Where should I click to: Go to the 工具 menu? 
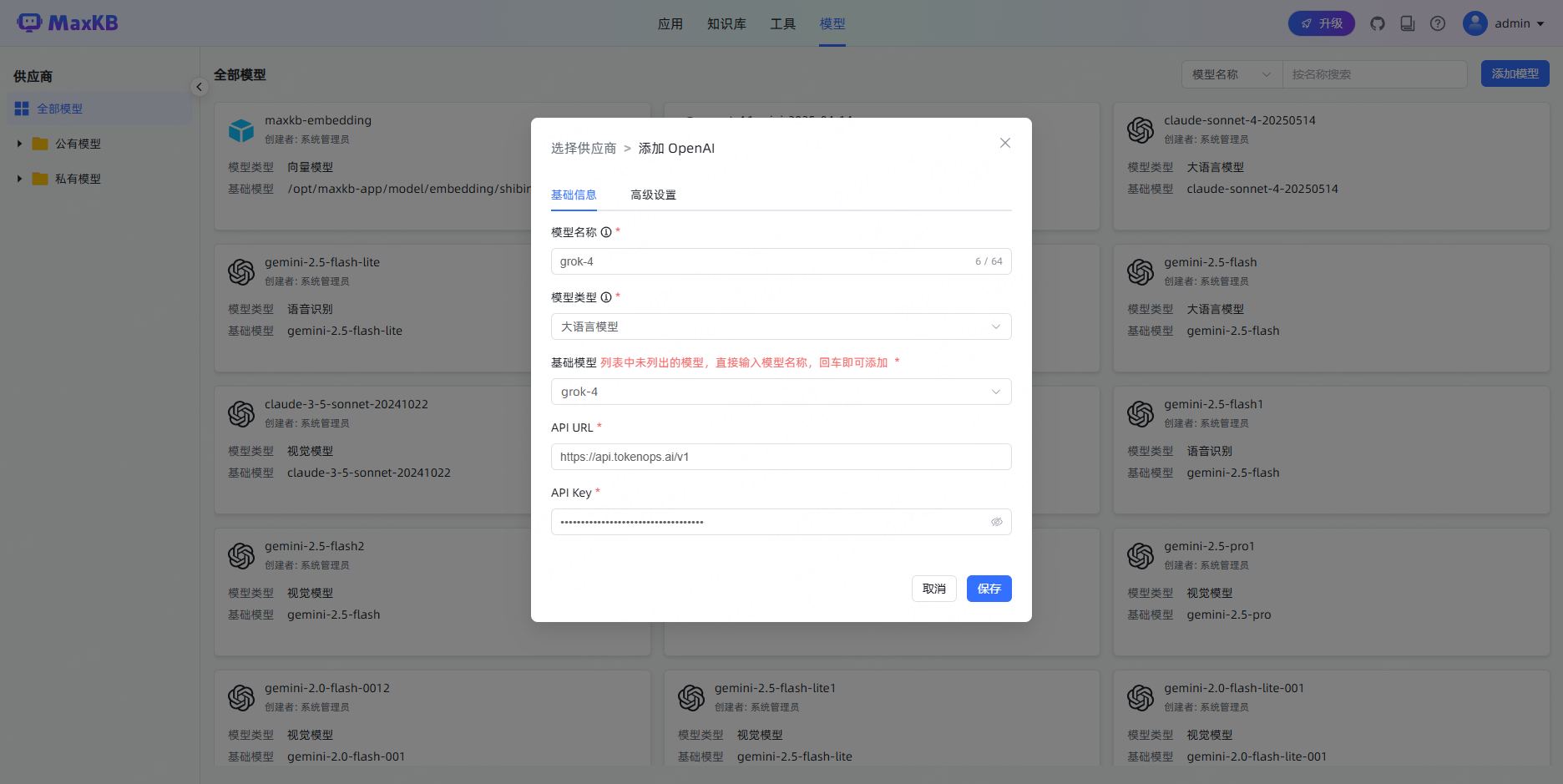(782, 23)
